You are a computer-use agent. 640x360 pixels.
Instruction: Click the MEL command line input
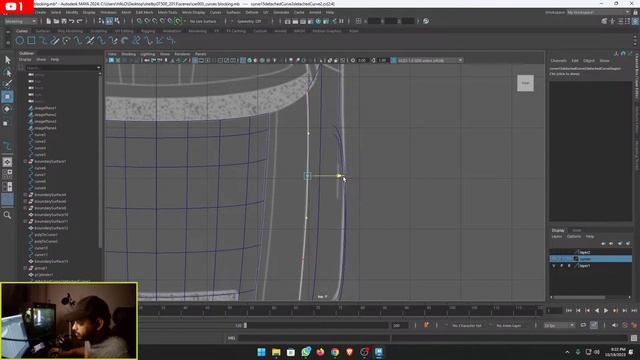pyautogui.click(x=314, y=338)
